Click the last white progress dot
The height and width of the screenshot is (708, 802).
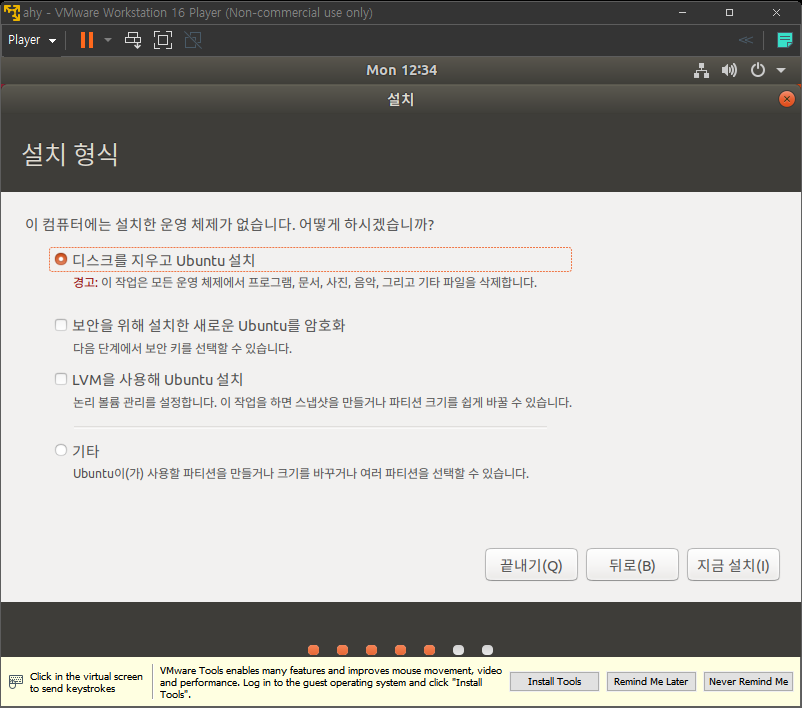[x=487, y=650]
